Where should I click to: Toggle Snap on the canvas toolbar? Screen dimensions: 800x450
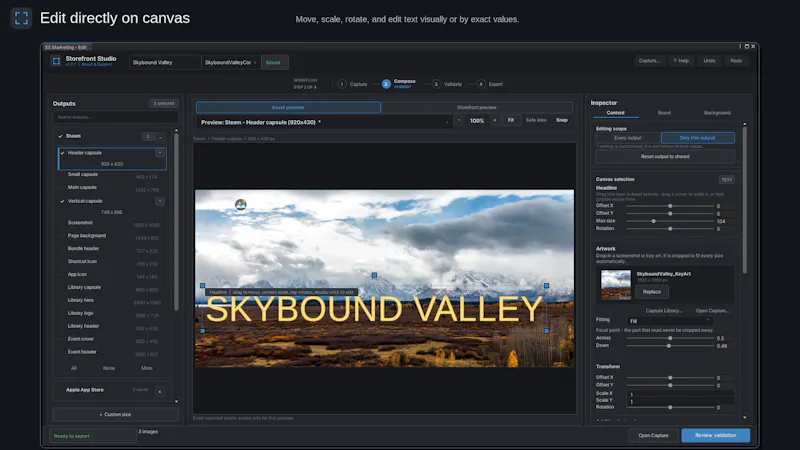tap(562, 120)
